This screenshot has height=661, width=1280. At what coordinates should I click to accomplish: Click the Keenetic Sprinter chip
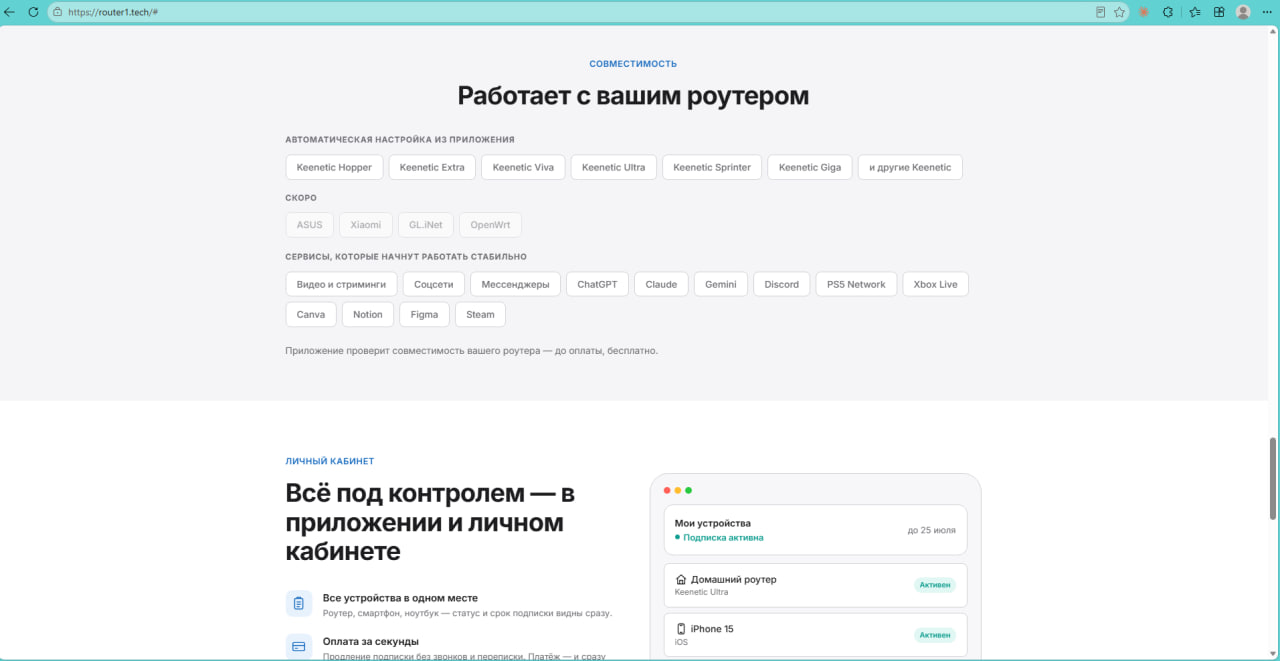pos(712,167)
